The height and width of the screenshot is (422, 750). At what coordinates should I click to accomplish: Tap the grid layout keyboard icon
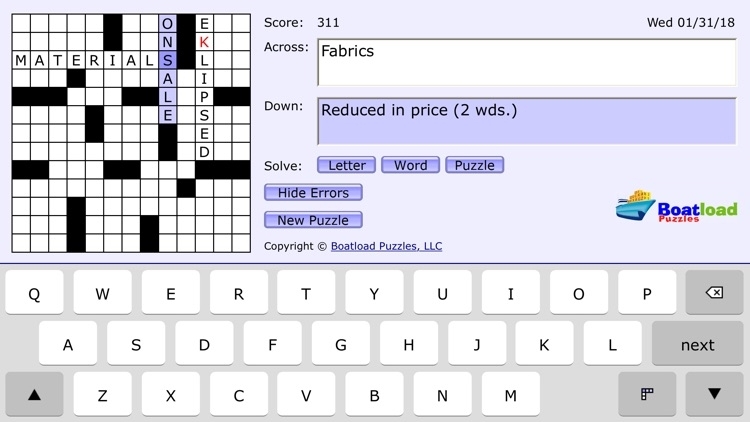pyautogui.click(x=647, y=394)
